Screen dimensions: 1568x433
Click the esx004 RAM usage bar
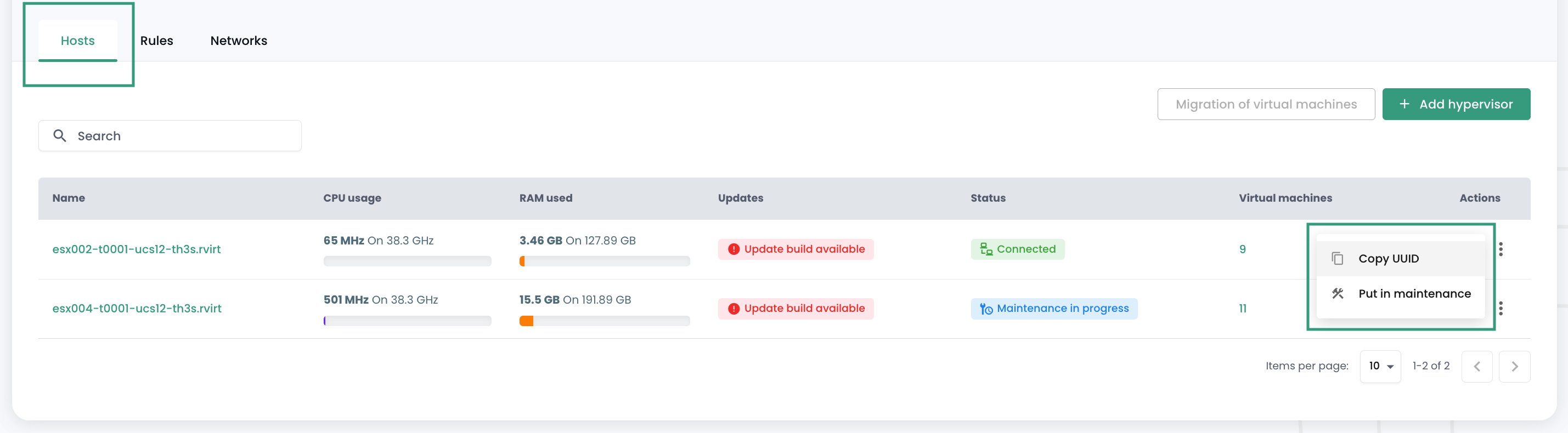(x=604, y=321)
